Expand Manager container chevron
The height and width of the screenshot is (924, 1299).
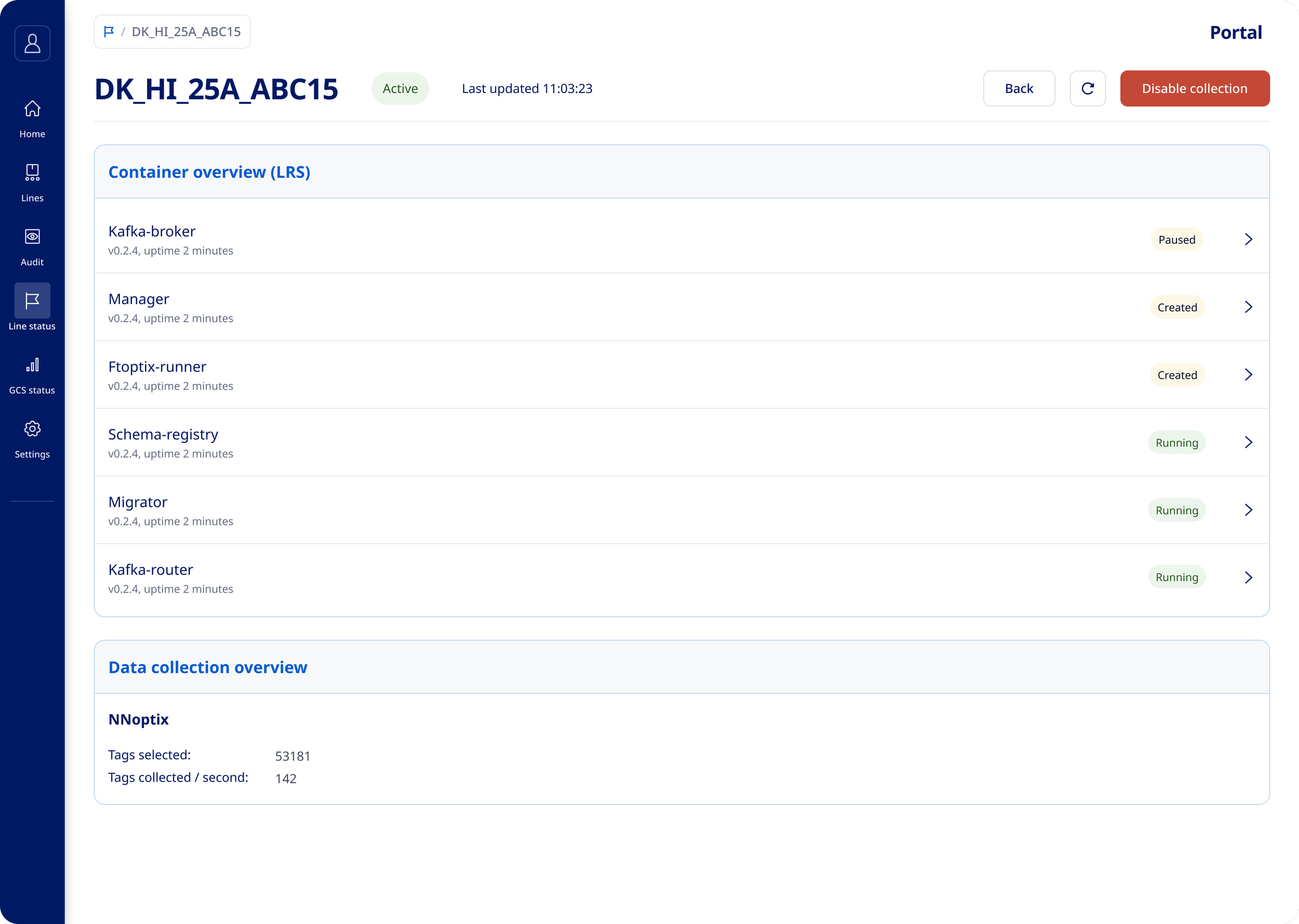click(1248, 307)
